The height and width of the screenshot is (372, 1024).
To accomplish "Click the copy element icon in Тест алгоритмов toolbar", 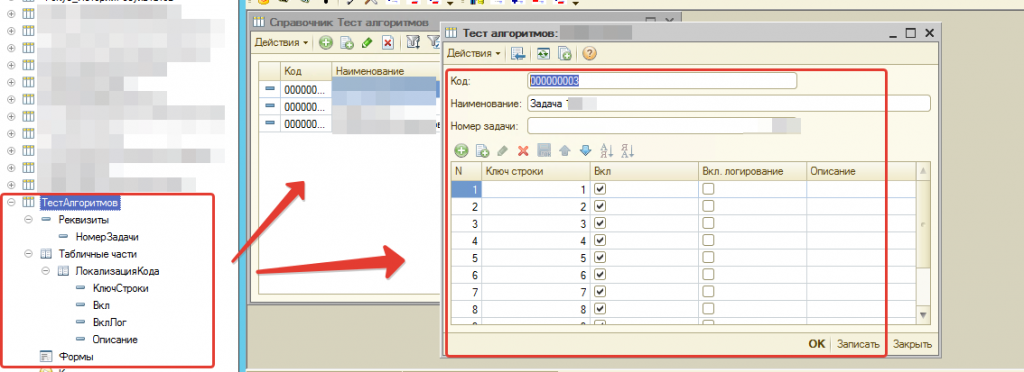I will click(565, 54).
